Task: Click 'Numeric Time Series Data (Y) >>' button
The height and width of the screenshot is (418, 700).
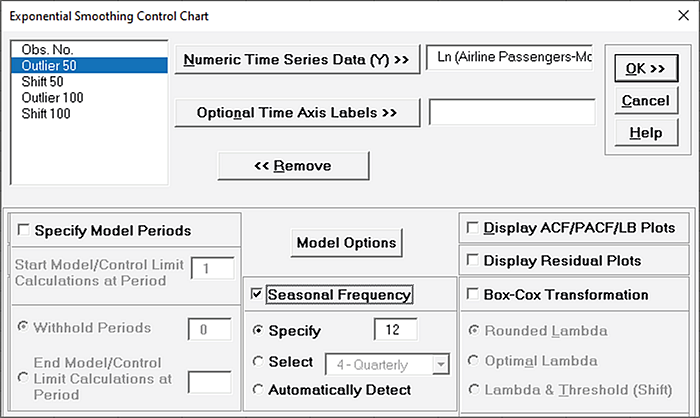Action: click(x=295, y=60)
